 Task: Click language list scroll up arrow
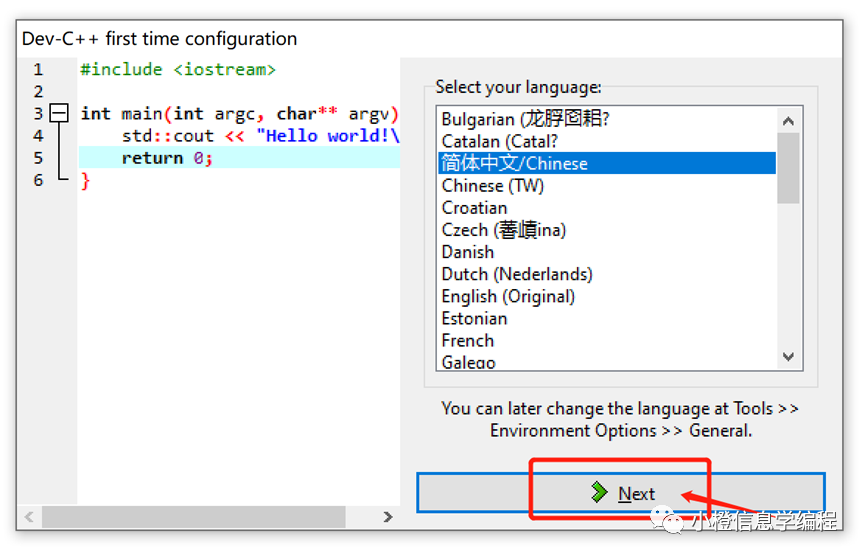coord(788,121)
